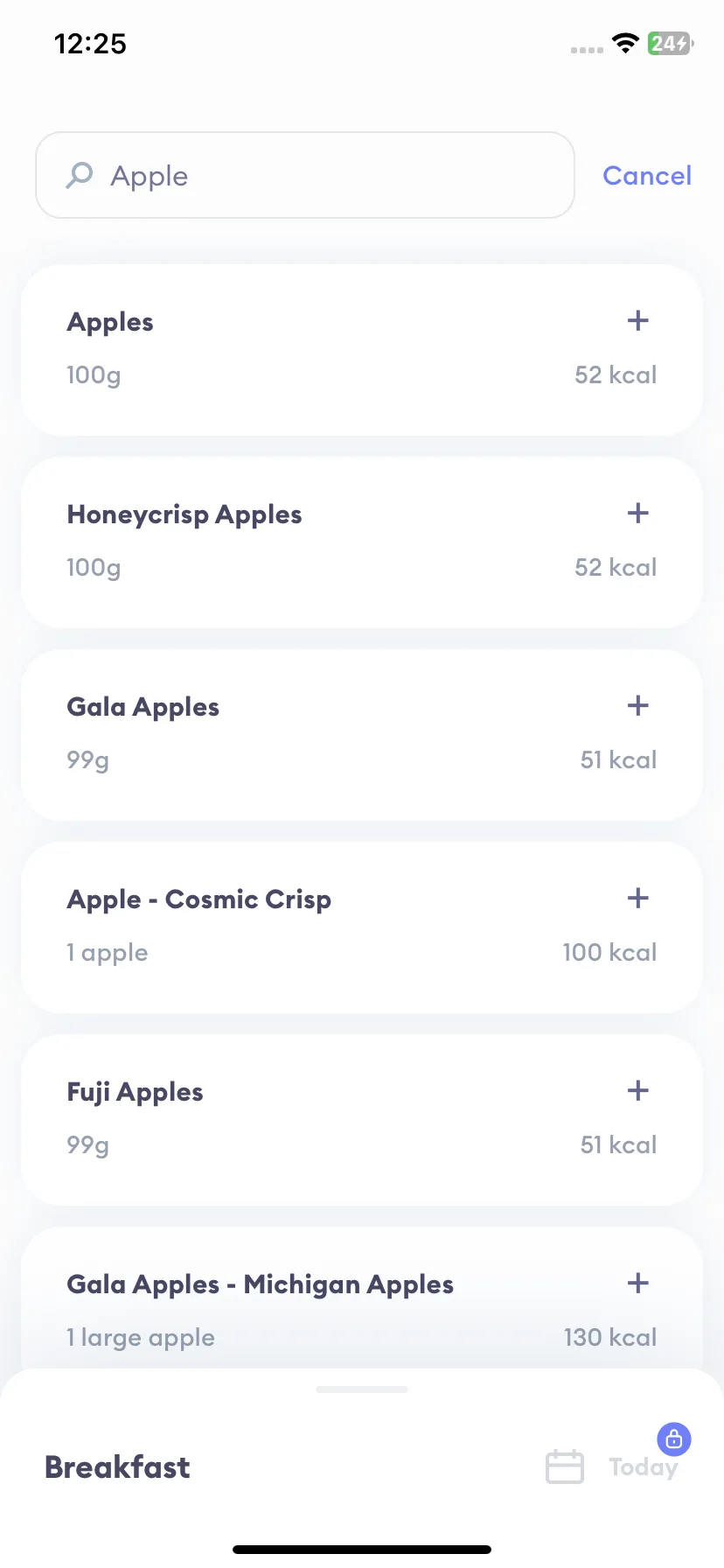Tap plus icon for Honeycrisp Apples
Viewport: 724px width, 1568px height.
click(x=637, y=513)
